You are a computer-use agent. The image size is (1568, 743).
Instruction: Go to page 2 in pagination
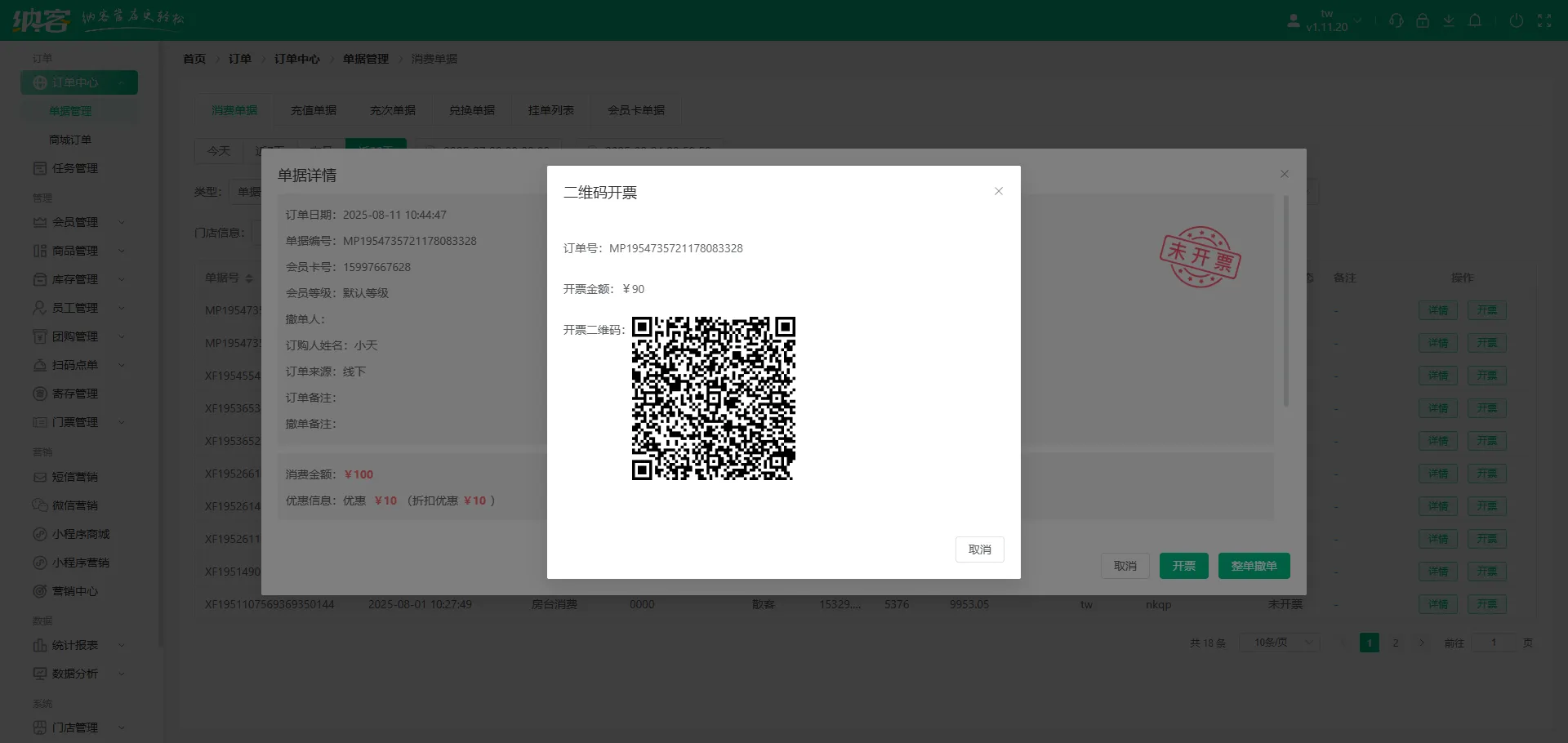1396,643
